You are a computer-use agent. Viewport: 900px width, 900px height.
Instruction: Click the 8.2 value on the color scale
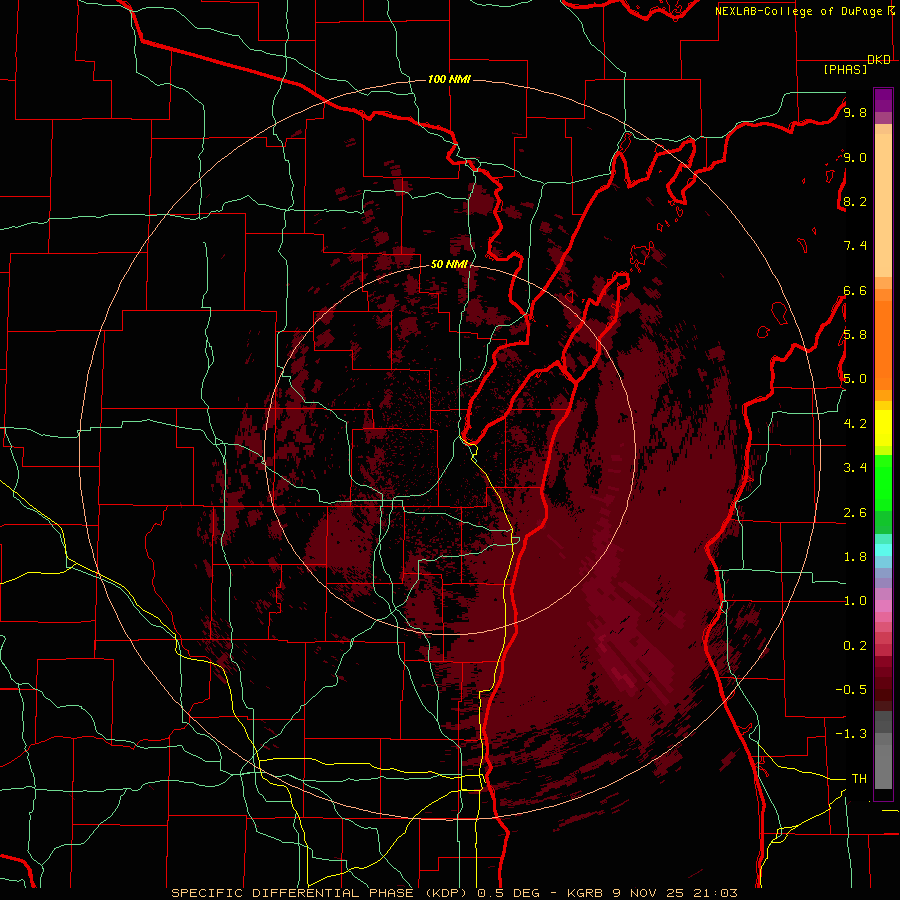855,201
